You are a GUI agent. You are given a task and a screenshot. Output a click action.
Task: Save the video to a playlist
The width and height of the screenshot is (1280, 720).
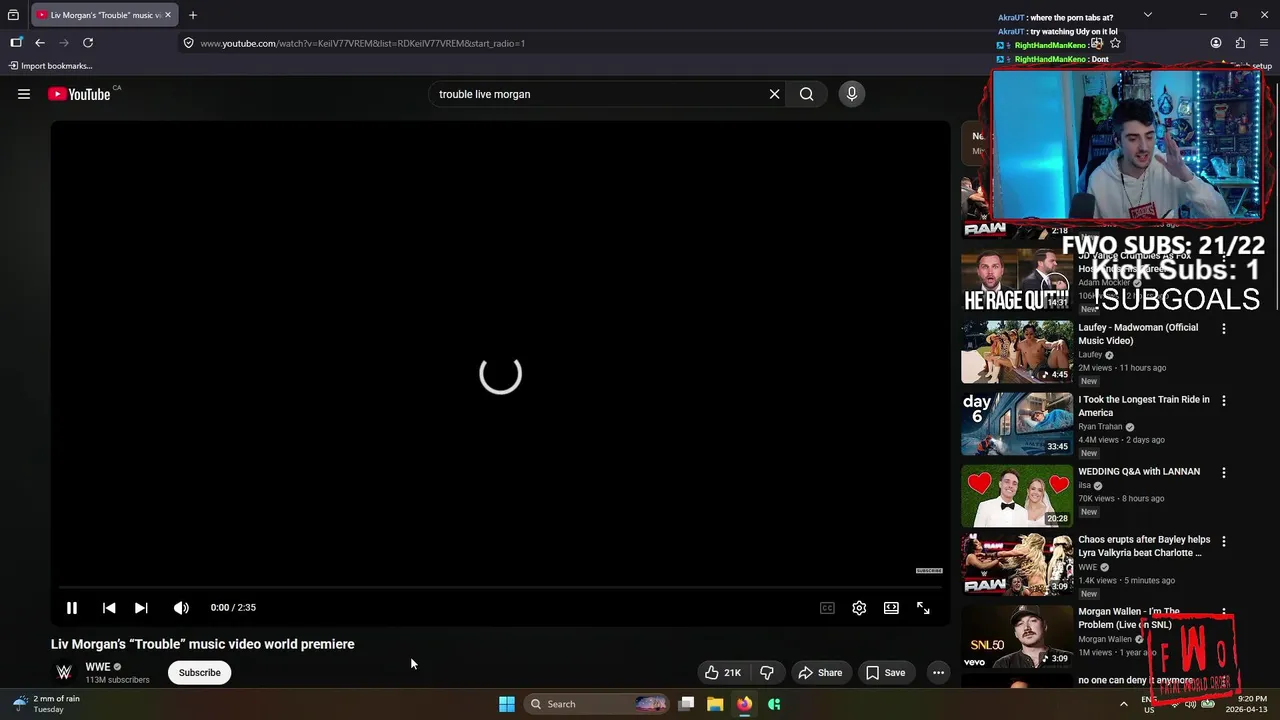click(885, 673)
